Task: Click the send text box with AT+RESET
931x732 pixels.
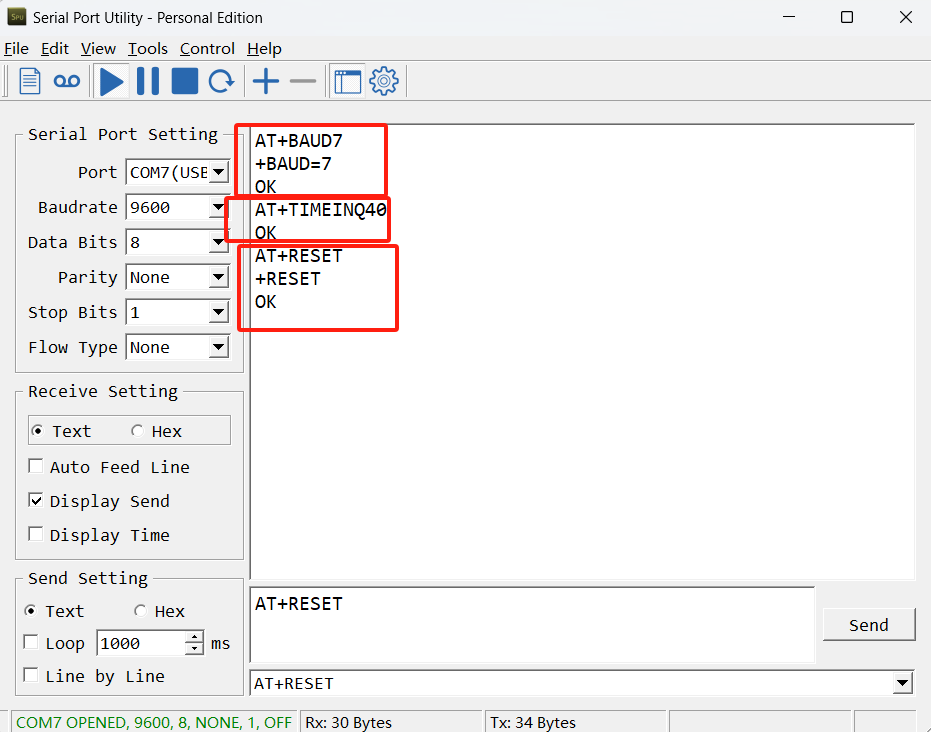Action: point(532,625)
